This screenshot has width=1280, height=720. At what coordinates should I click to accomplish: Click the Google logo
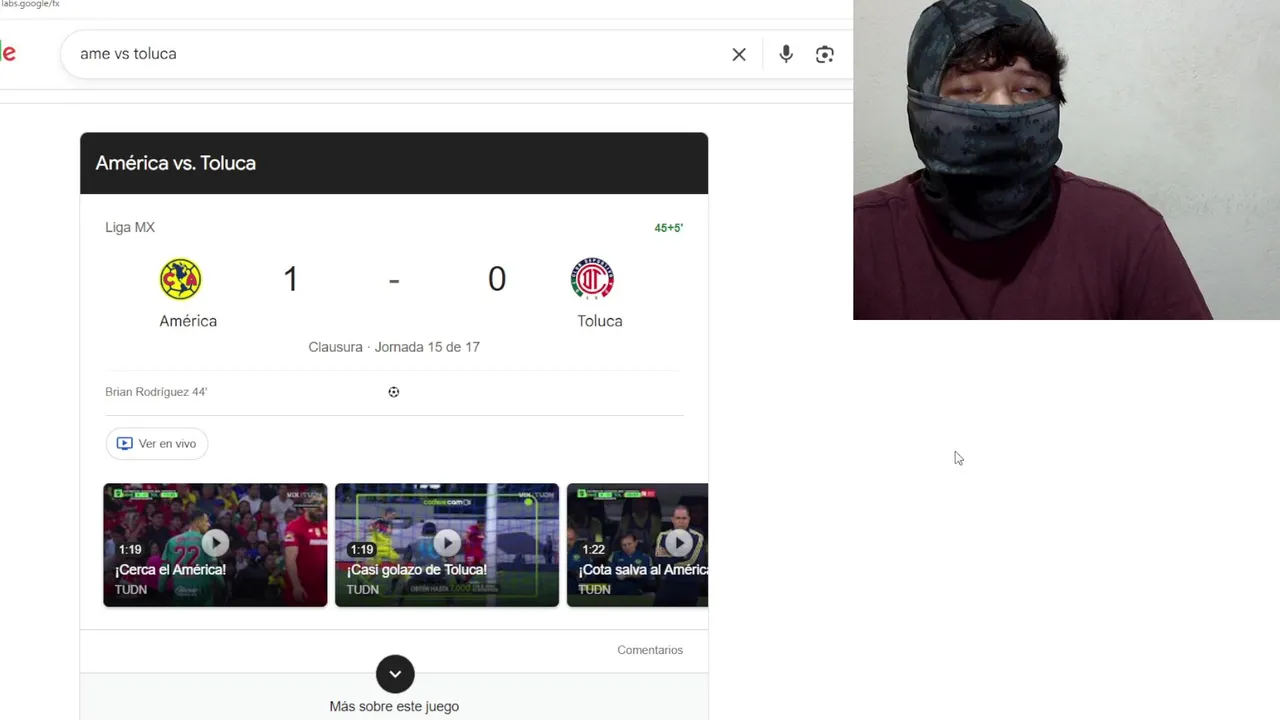tap(8, 53)
